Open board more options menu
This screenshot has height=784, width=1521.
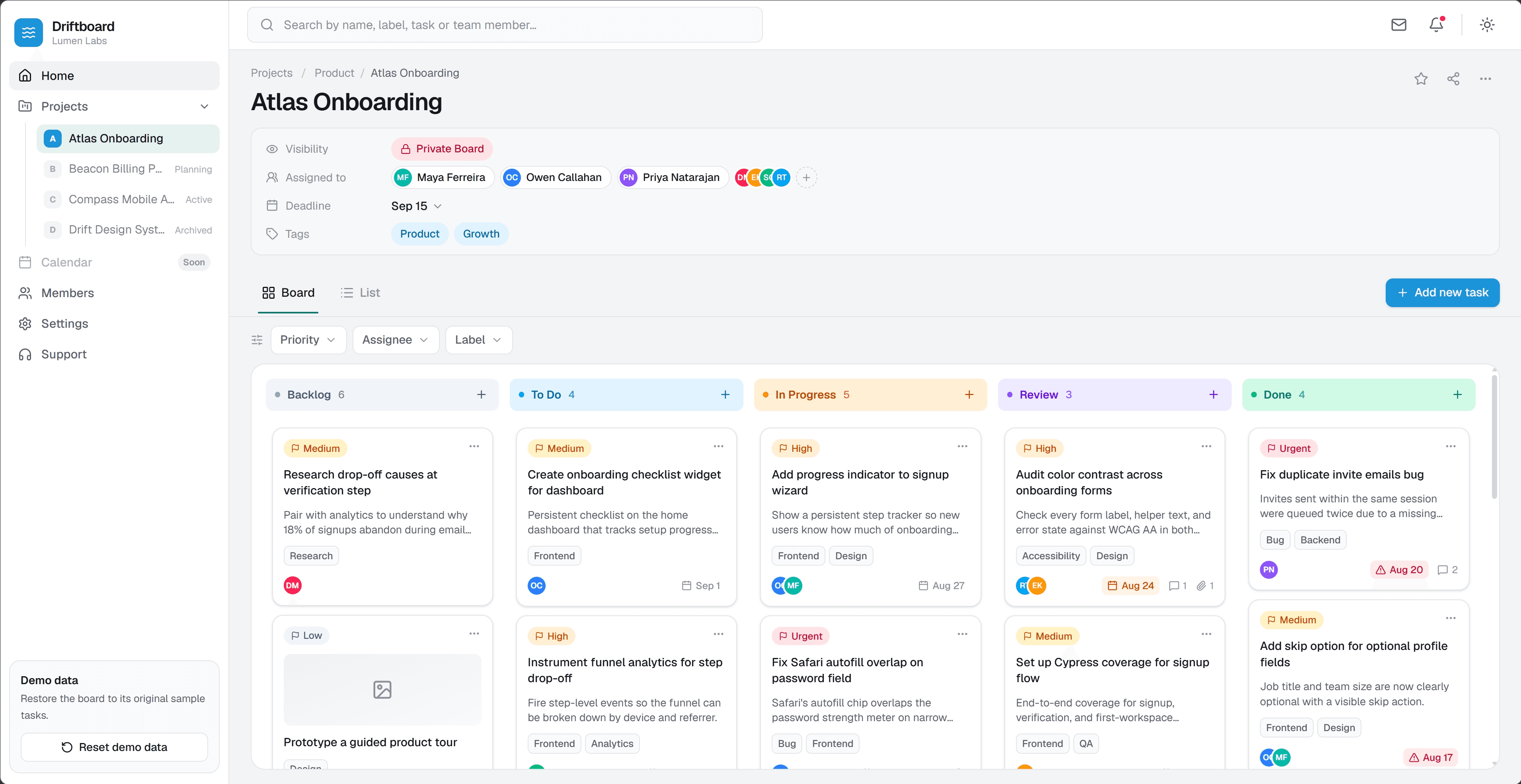coord(1485,78)
